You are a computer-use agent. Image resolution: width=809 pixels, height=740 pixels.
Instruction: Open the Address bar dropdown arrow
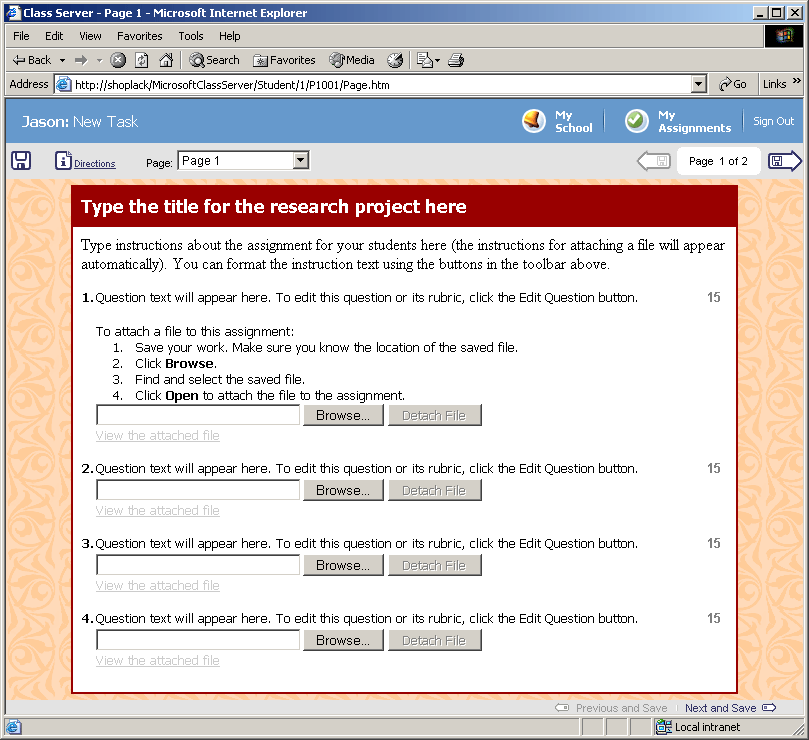tap(698, 85)
